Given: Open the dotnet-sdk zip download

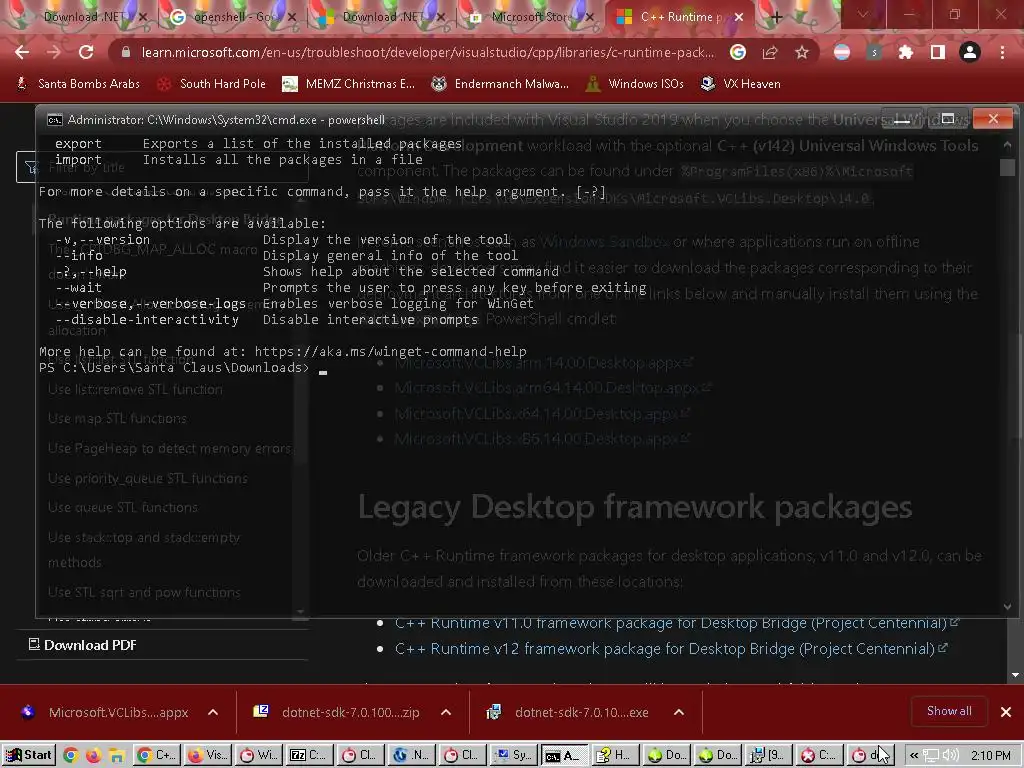Looking at the screenshot, I should coord(337,712).
